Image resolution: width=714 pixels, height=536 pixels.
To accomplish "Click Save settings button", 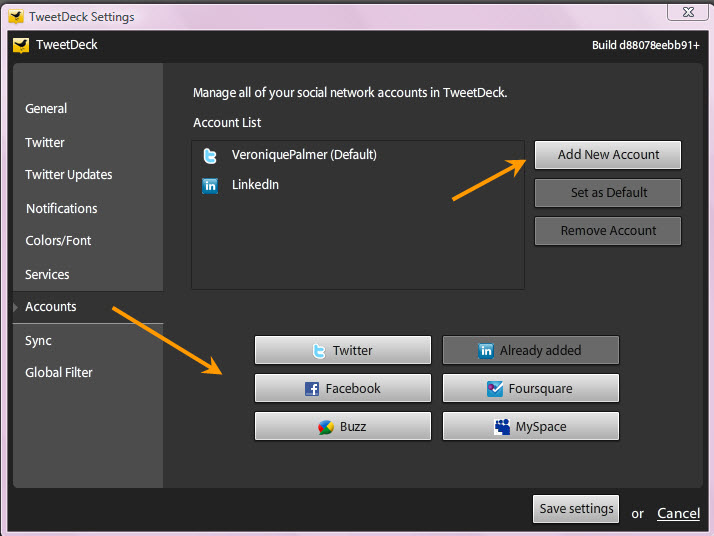I will pos(576,509).
